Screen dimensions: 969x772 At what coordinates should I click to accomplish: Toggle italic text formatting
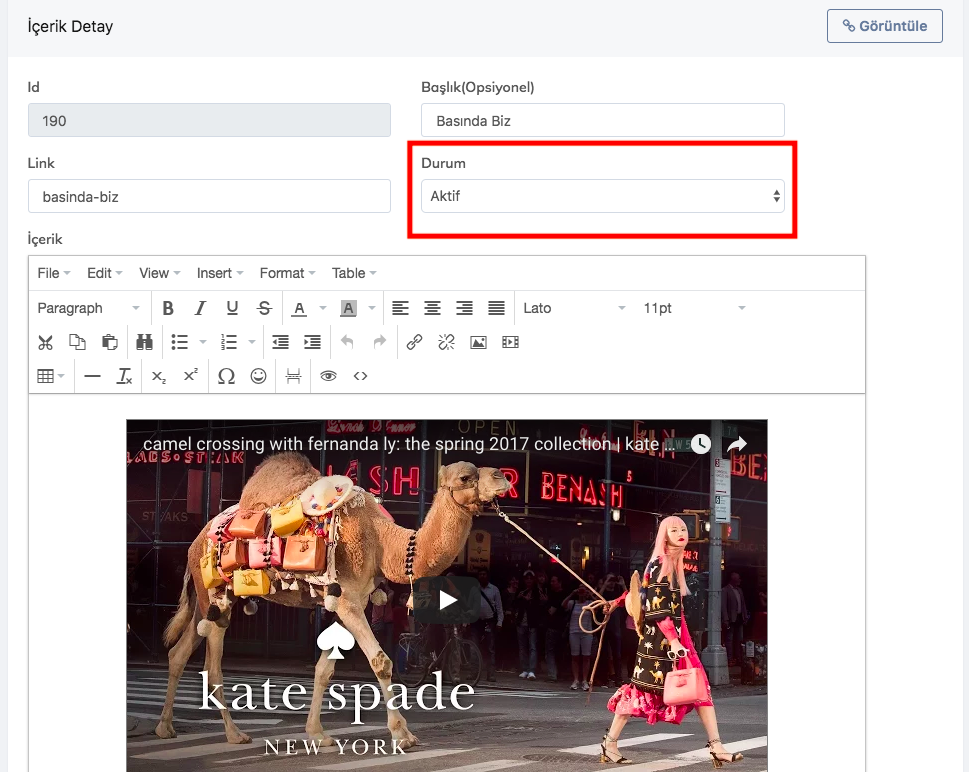click(200, 308)
